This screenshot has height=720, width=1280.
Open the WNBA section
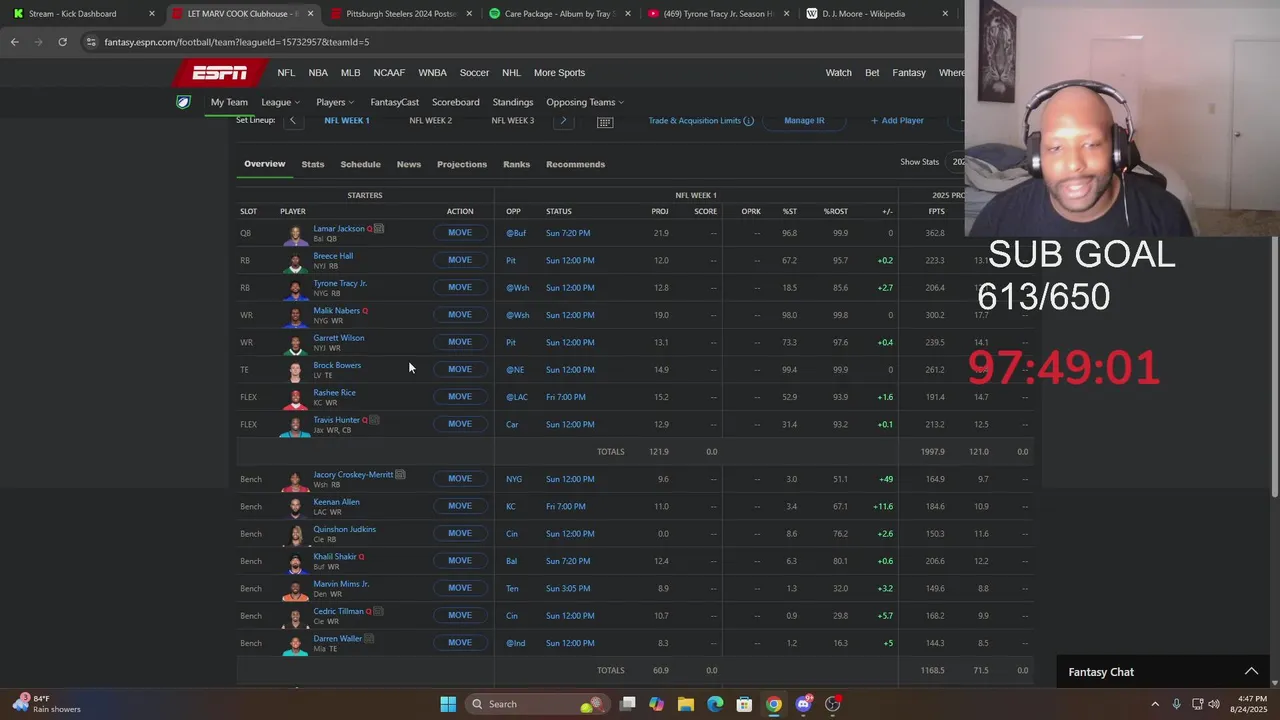(432, 73)
